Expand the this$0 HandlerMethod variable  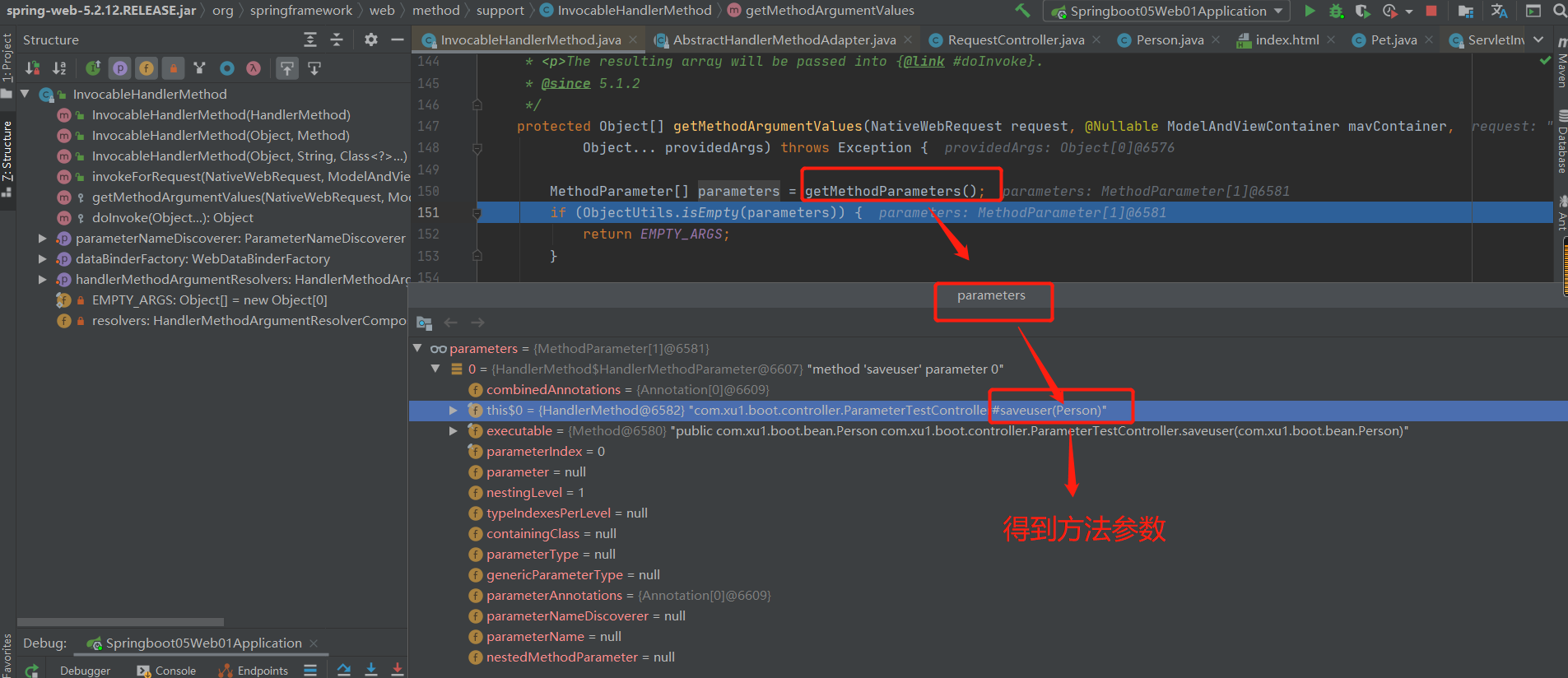point(453,410)
